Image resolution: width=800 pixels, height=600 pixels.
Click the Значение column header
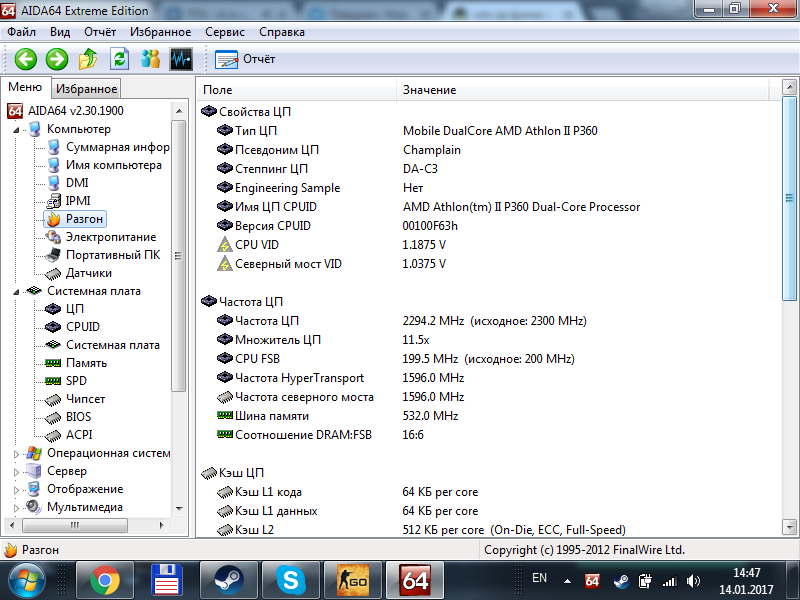point(583,90)
